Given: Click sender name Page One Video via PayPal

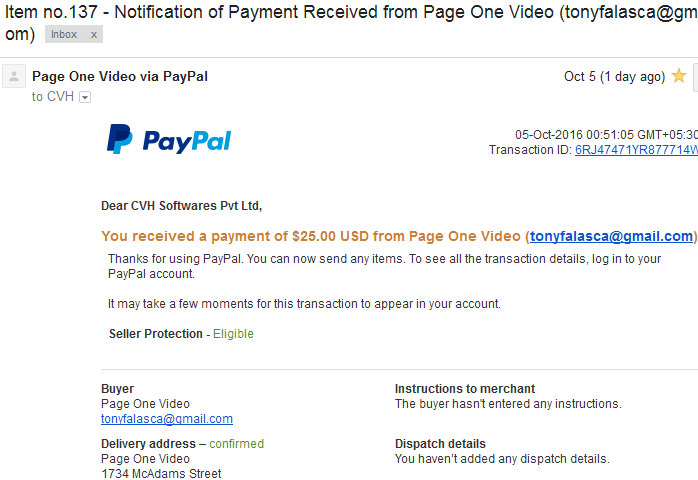Looking at the screenshot, I should (x=120, y=76).
